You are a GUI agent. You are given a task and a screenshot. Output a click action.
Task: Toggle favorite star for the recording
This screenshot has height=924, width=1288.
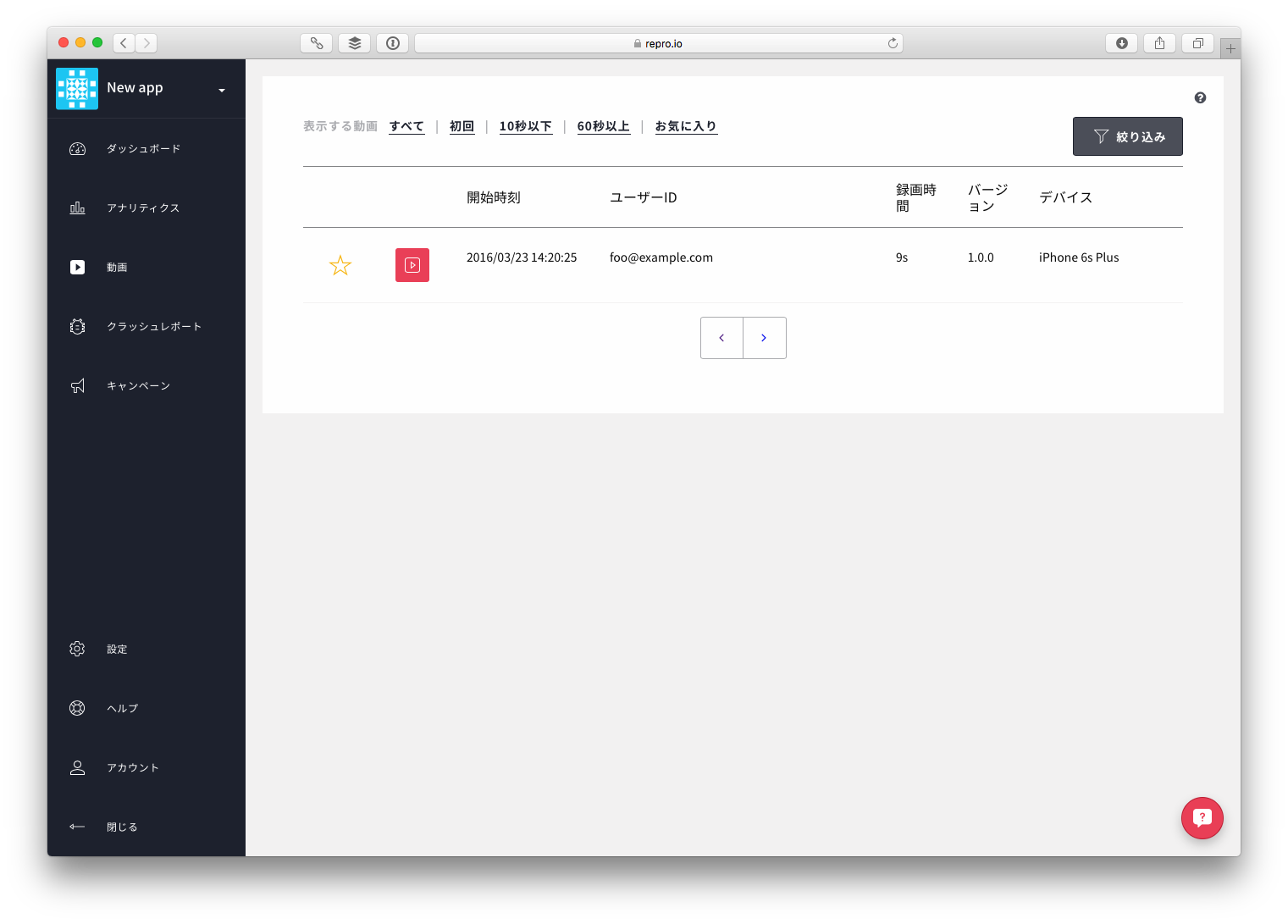click(x=340, y=266)
